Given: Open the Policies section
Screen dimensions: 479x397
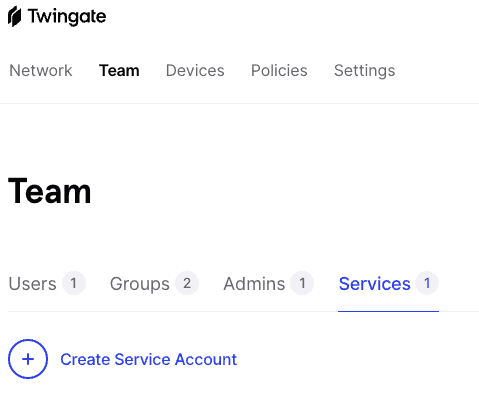Looking at the screenshot, I should (279, 70).
